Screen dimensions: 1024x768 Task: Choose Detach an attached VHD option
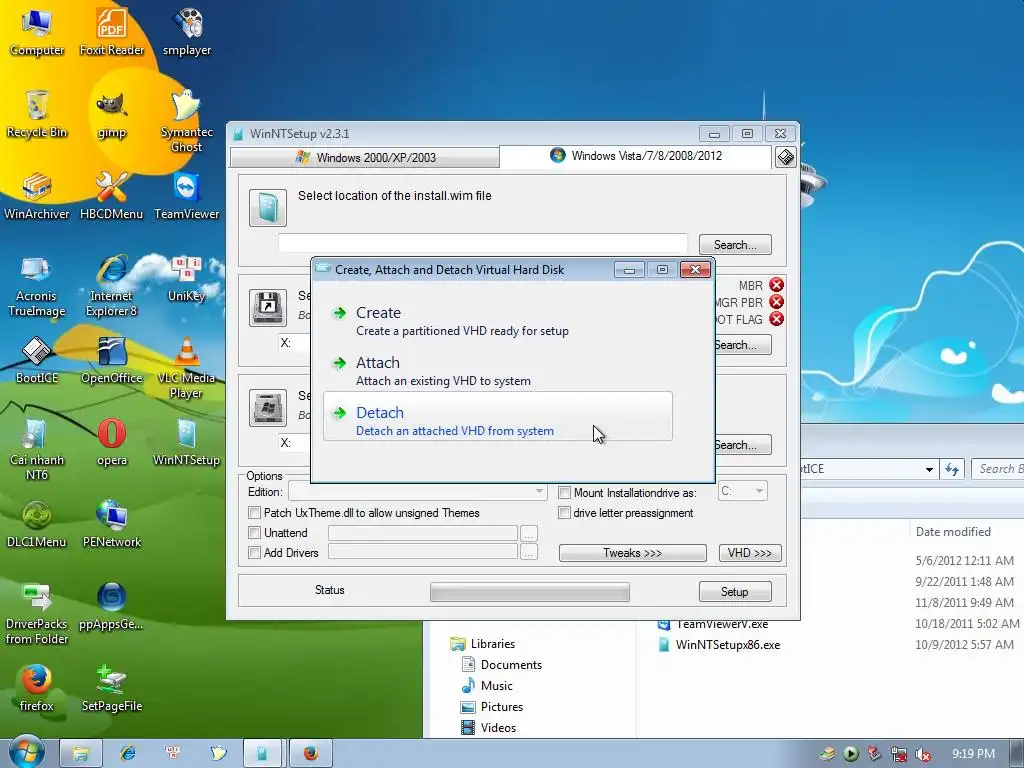click(x=498, y=417)
